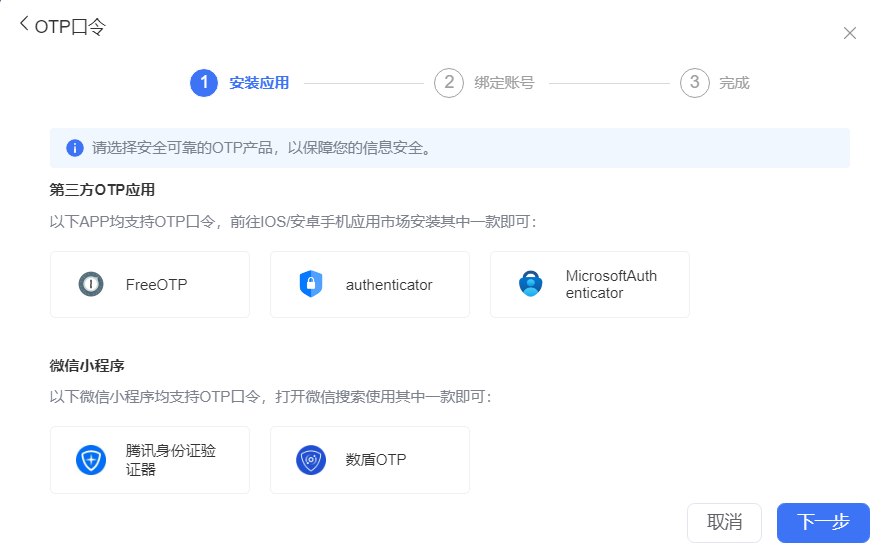Image resolution: width=894 pixels, height=560 pixels.
Task: Choose the MicrosoftAuthenticator card label
Action: [x=611, y=284]
